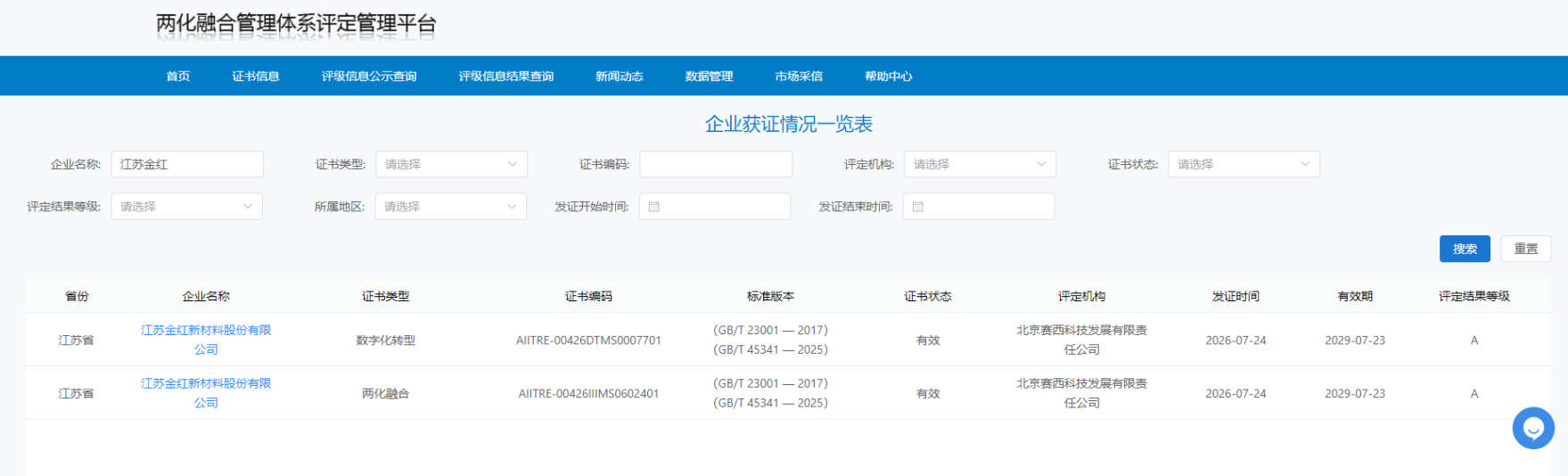Click the 重置 button
Viewport: 1568px width, 476px height.
pyautogui.click(x=1525, y=249)
